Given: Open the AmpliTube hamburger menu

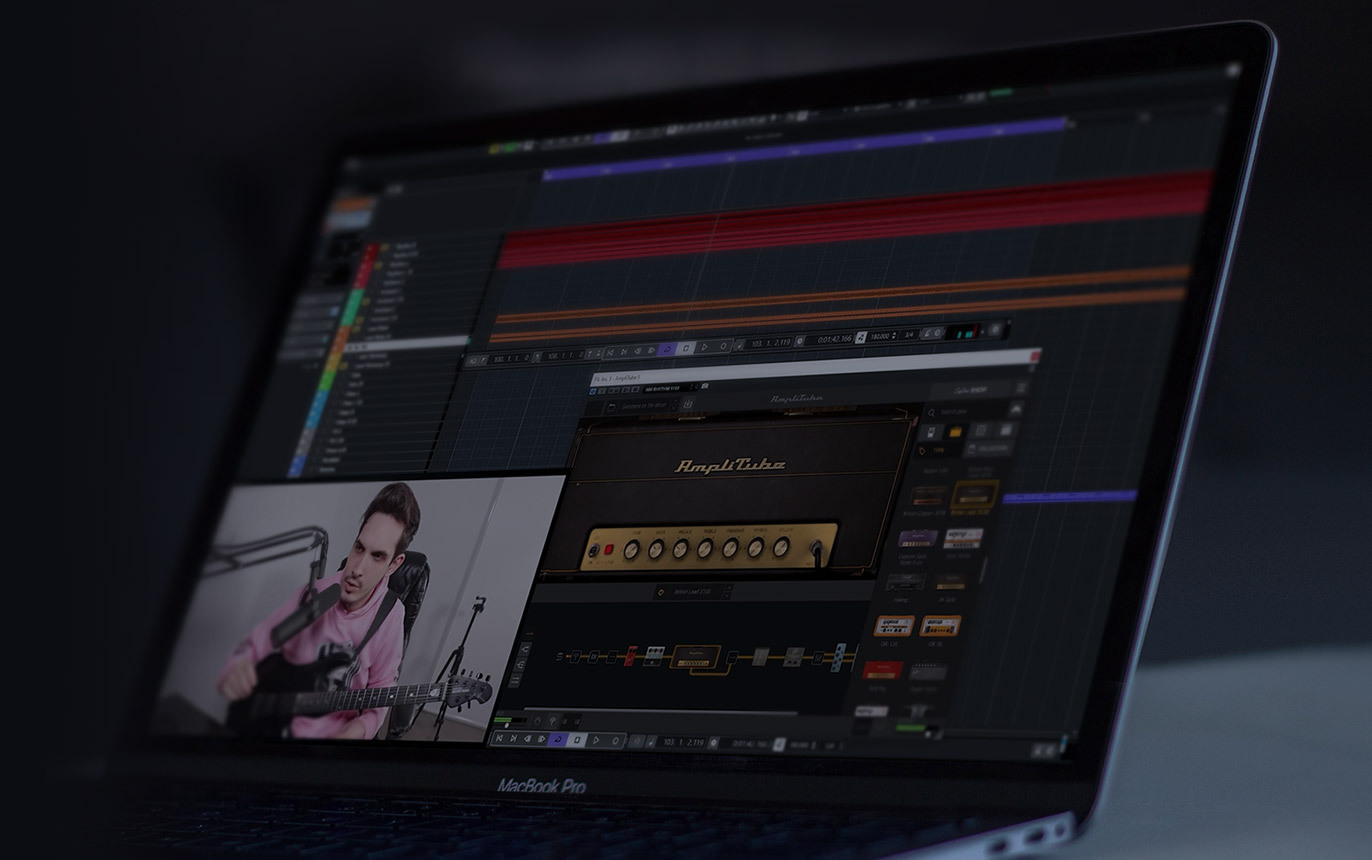Looking at the screenshot, I should [1022, 388].
